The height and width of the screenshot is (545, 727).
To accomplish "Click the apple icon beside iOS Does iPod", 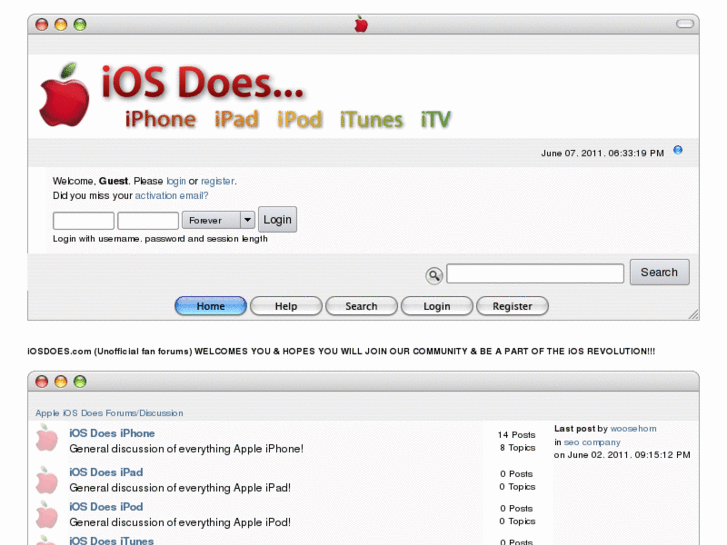I will [x=47, y=514].
